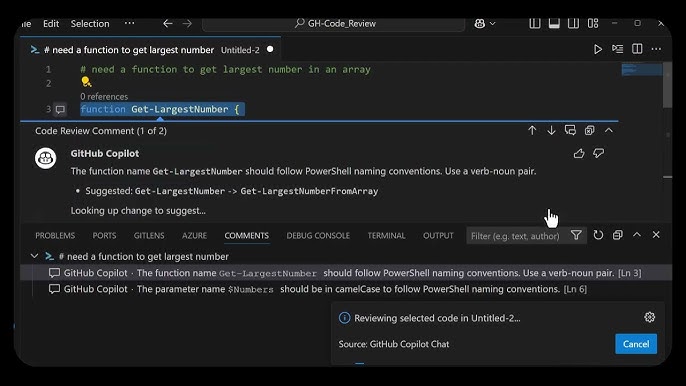
Task: Toggle the bottom panel layout button
Action: [554, 23]
